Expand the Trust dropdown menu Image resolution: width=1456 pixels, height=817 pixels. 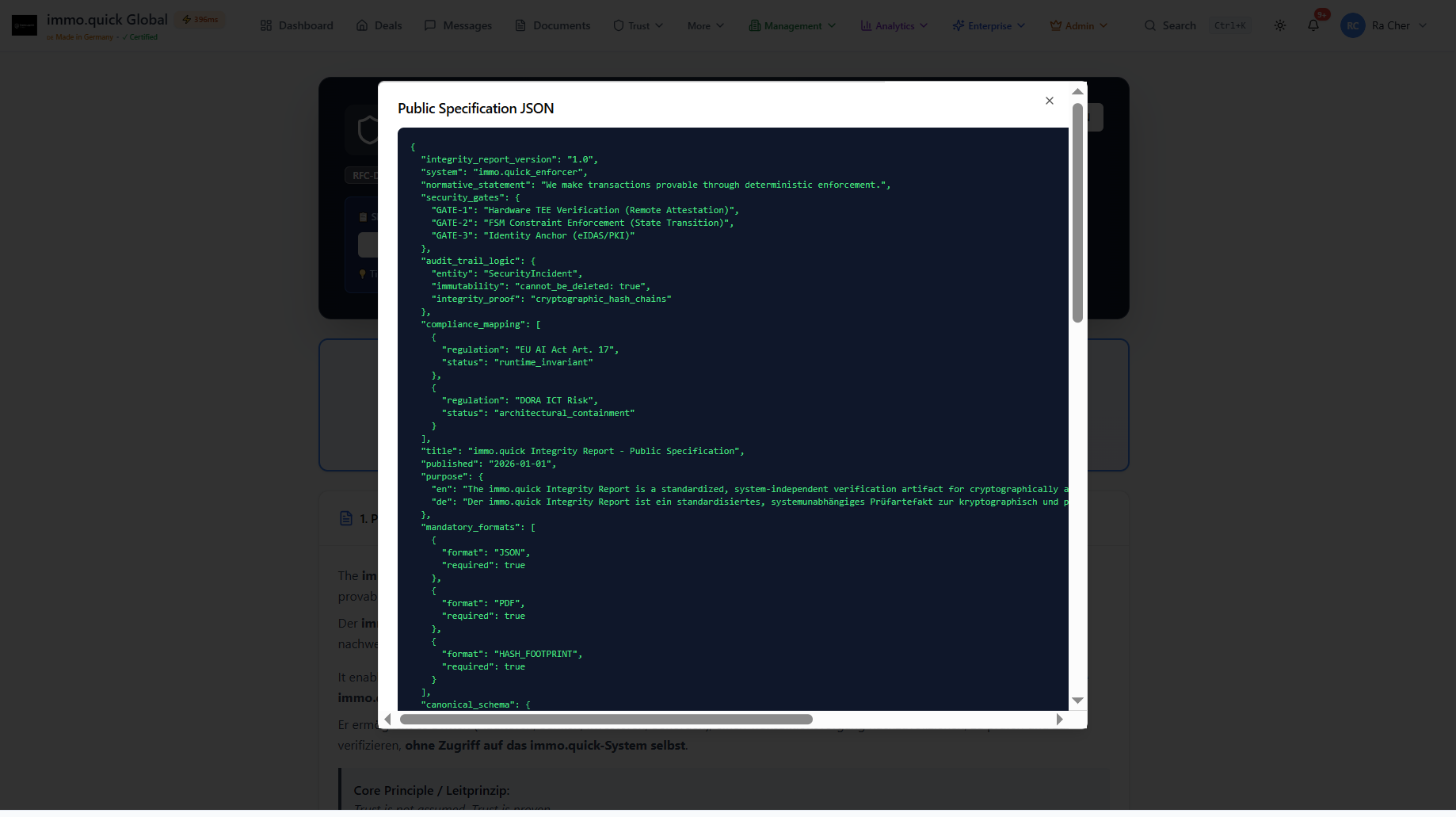[638, 25]
